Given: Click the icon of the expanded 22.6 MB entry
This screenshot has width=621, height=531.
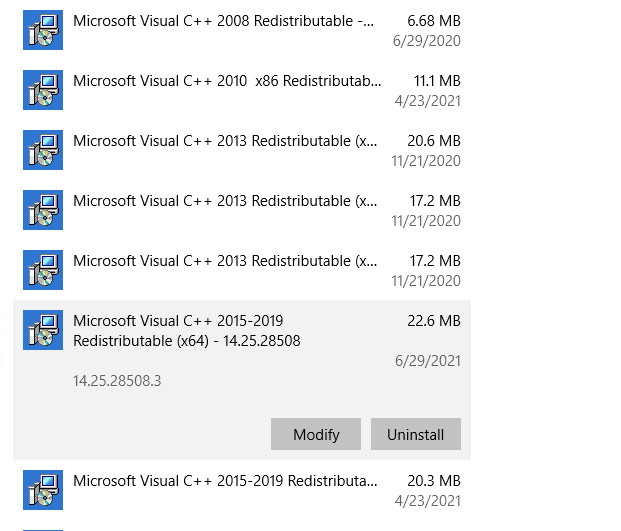Looking at the screenshot, I should click(x=43, y=330).
